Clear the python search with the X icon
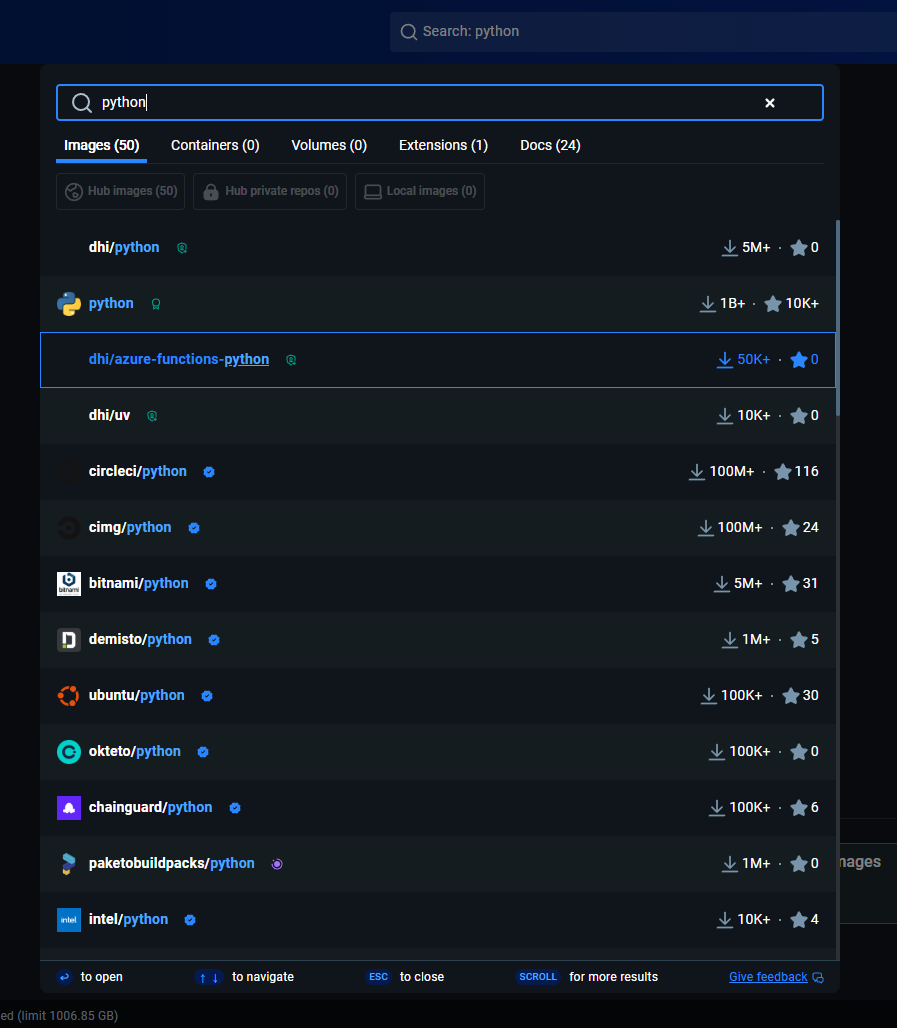The height and width of the screenshot is (1028, 897). pos(770,103)
